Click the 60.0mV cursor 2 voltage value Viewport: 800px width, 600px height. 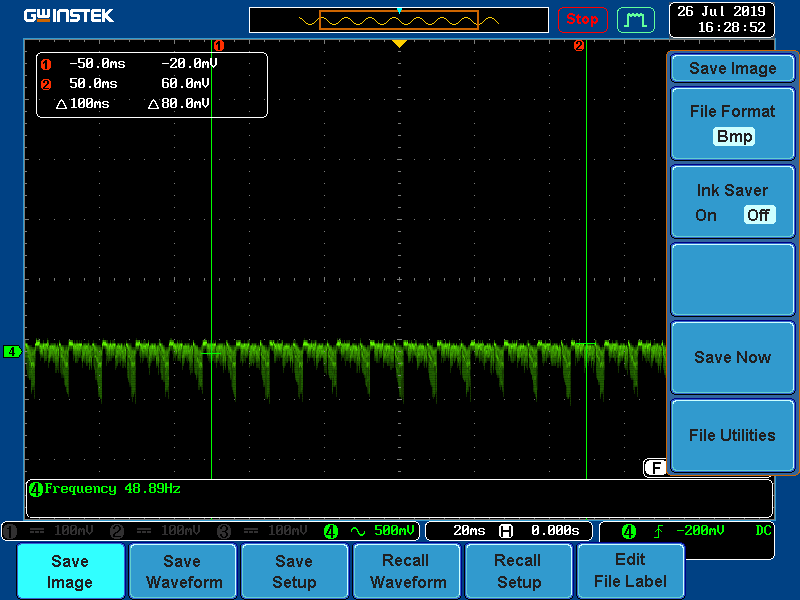tap(185, 84)
